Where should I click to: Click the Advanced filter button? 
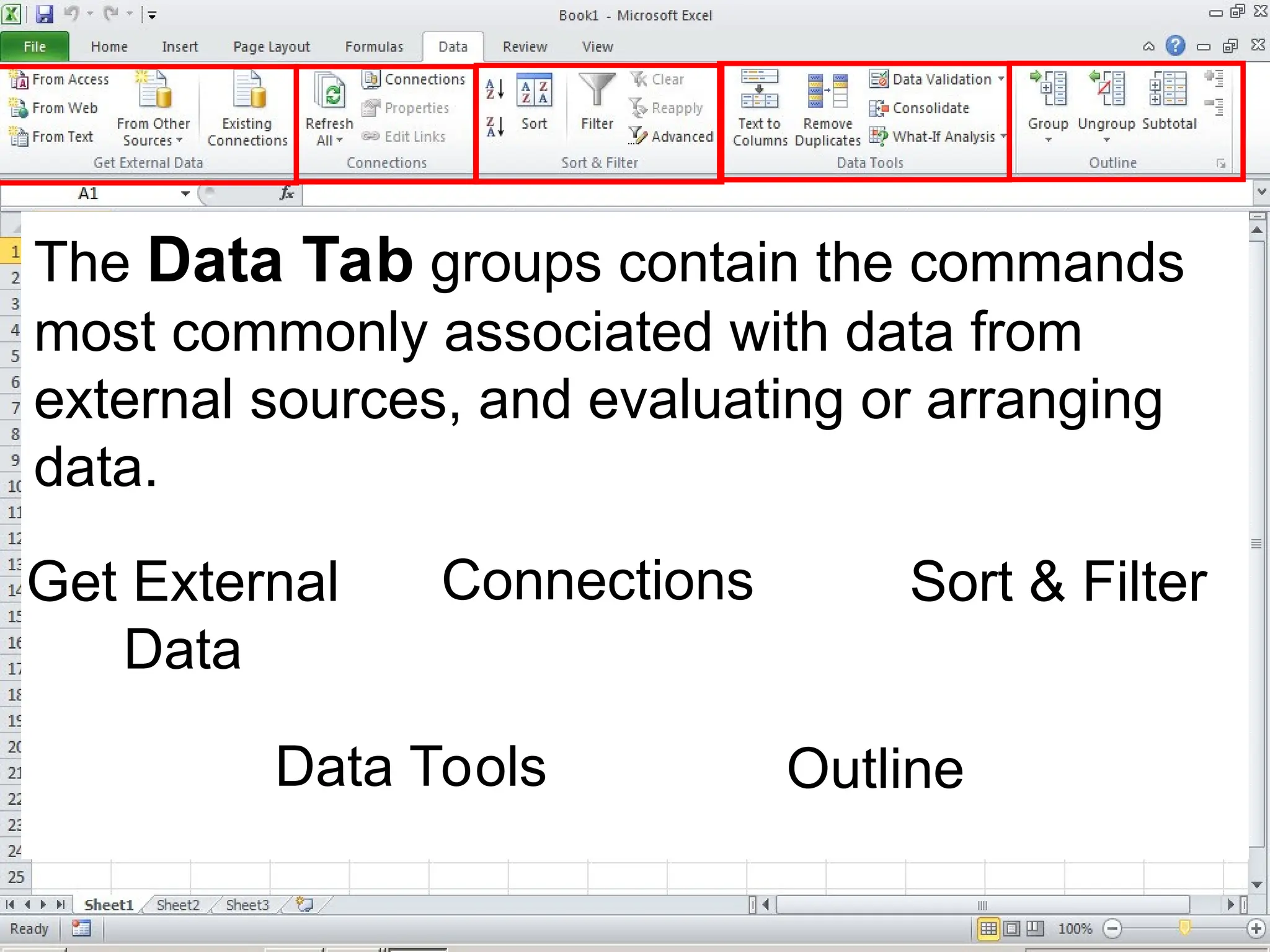pos(672,136)
